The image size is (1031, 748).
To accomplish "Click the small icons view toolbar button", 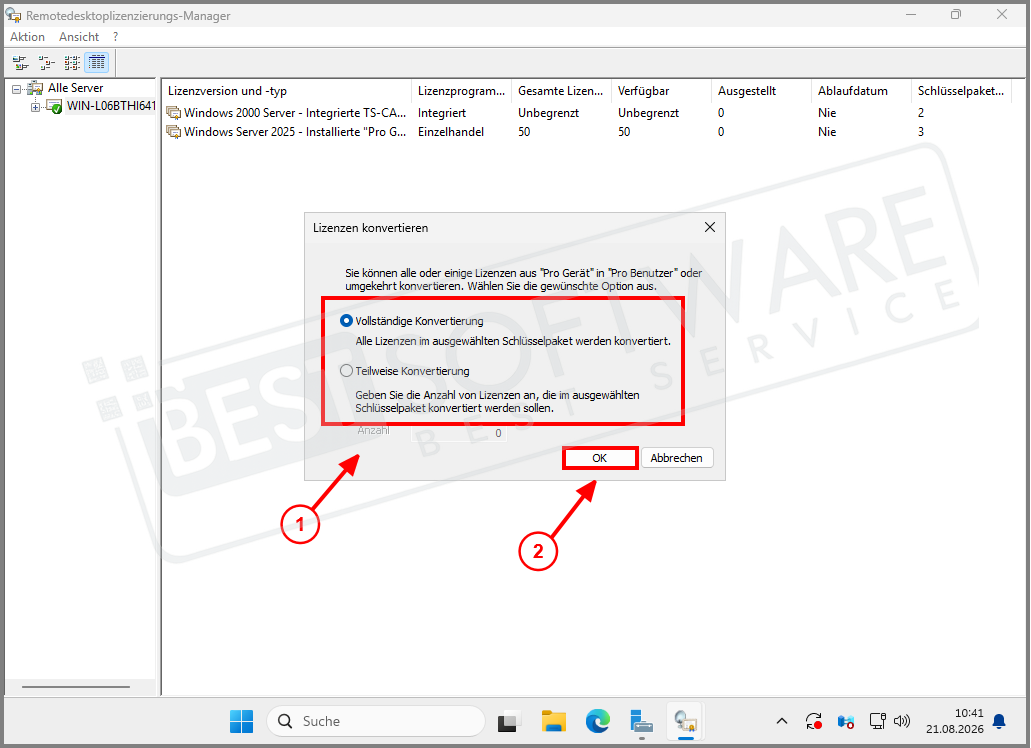I will (46, 62).
